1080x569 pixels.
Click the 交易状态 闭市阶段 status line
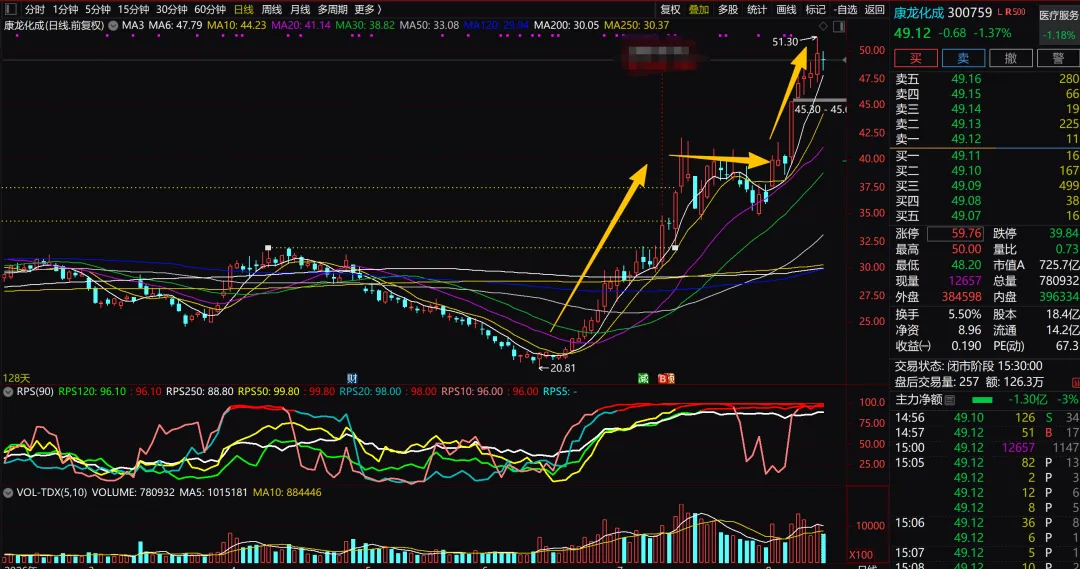(x=968, y=366)
